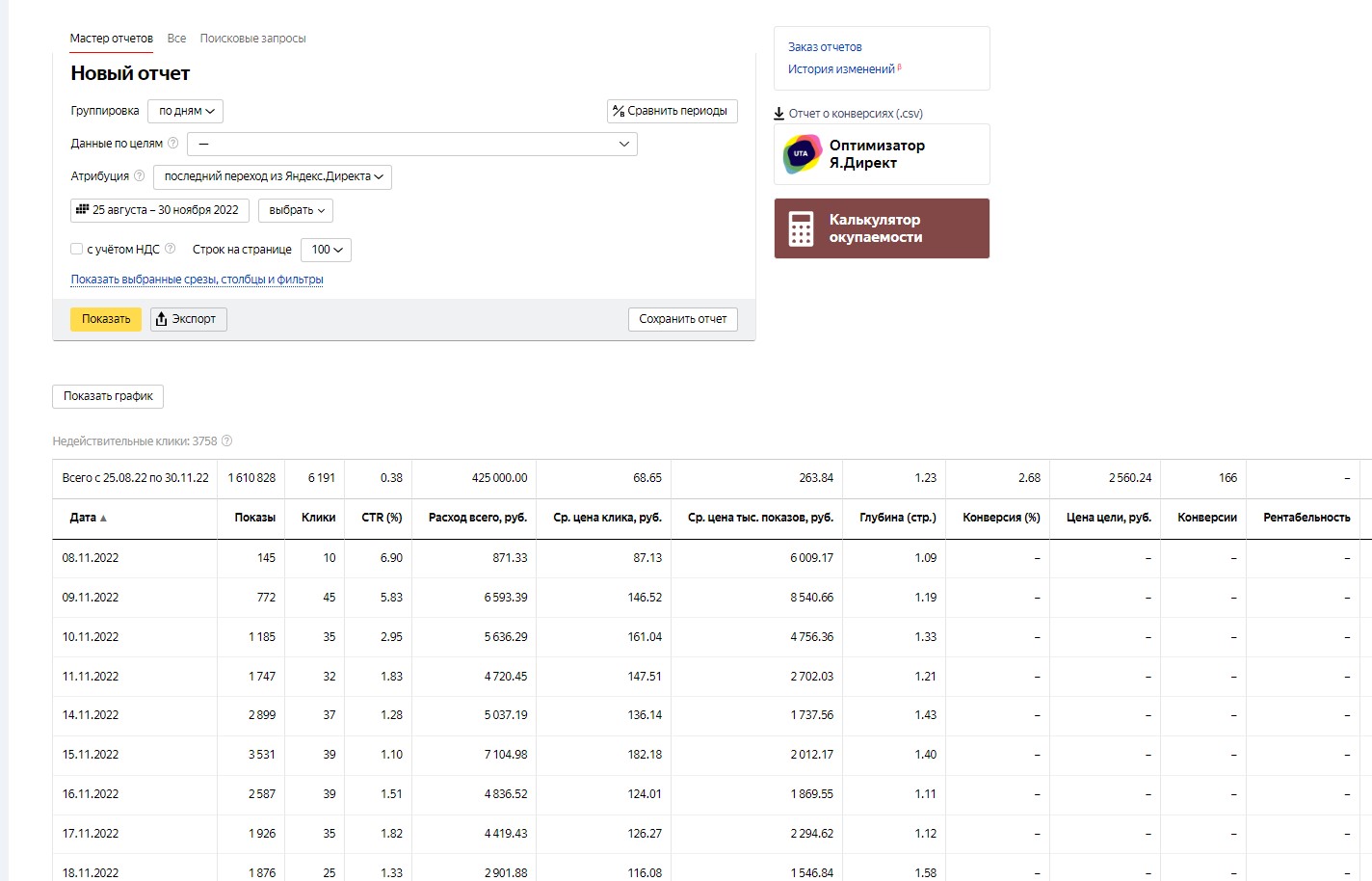The width and height of the screenshot is (1372, 881).
Task: Switch to the 'Все' tab
Action: click(x=176, y=39)
